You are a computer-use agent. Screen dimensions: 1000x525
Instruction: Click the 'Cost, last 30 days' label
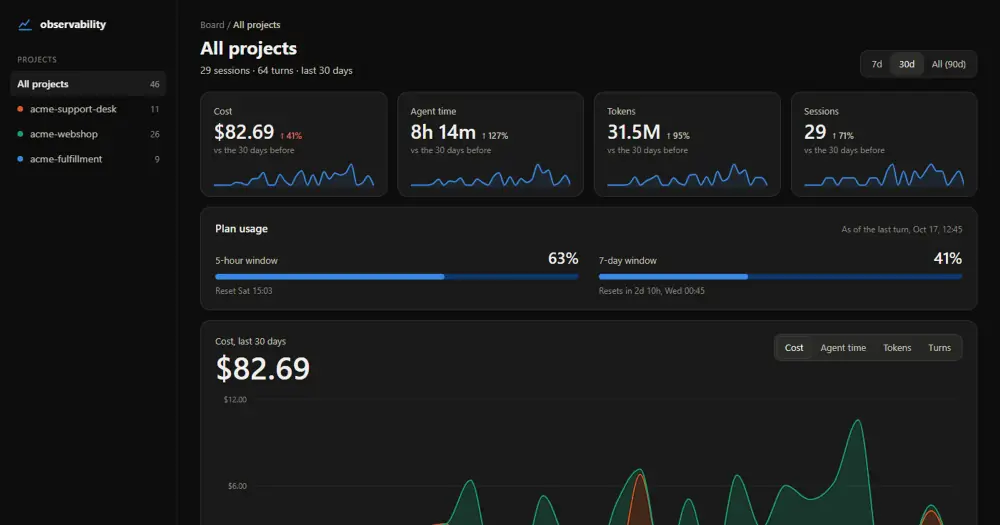tap(251, 341)
